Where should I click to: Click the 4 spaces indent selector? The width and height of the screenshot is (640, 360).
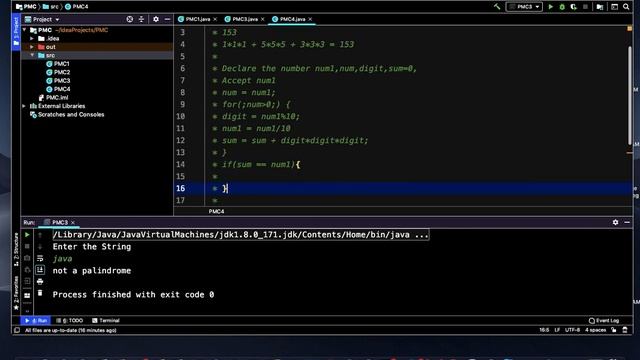click(x=596, y=330)
